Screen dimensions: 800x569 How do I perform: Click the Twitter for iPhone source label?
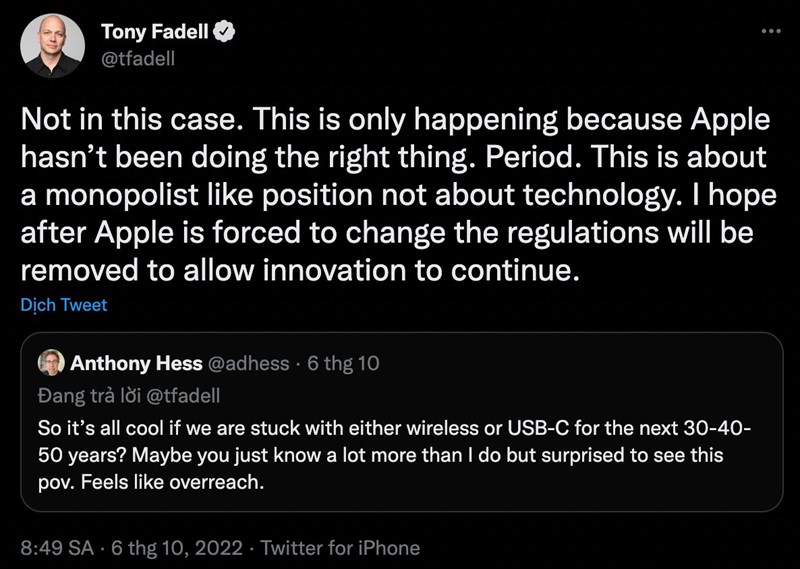pyautogui.click(x=340, y=548)
